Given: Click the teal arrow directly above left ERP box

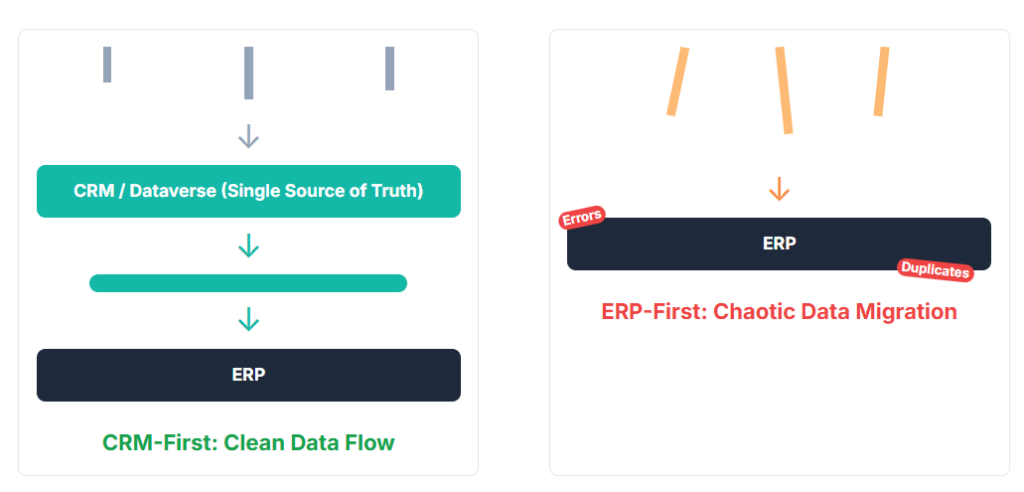Looking at the screenshot, I should click(x=248, y=320).
